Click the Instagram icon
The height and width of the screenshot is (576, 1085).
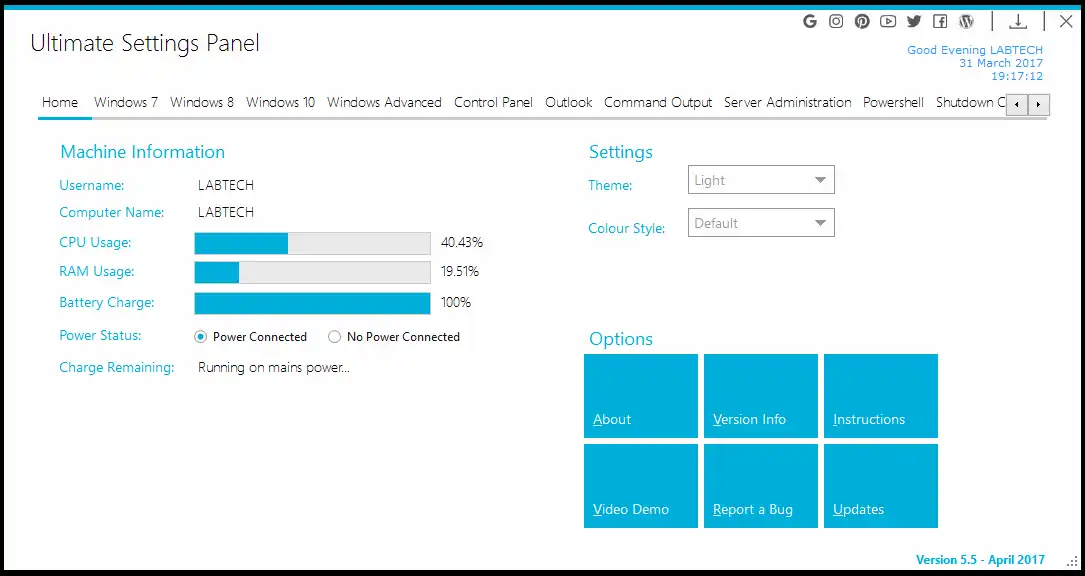(836, 21)
